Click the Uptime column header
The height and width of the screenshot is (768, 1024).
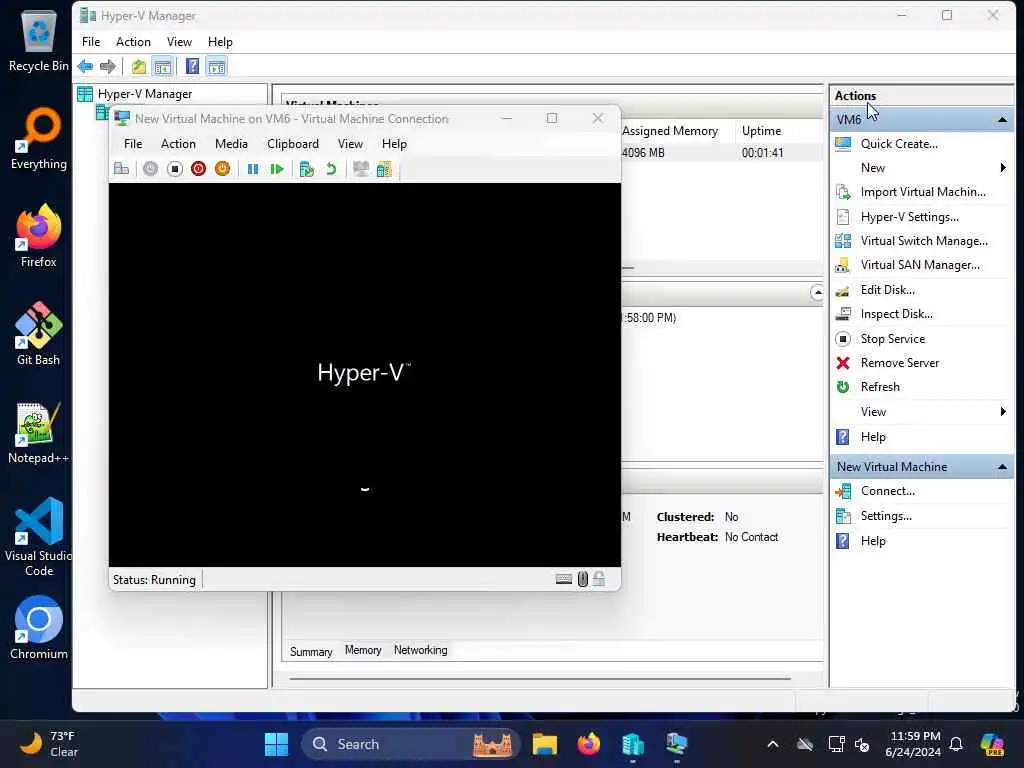point(761,131)
